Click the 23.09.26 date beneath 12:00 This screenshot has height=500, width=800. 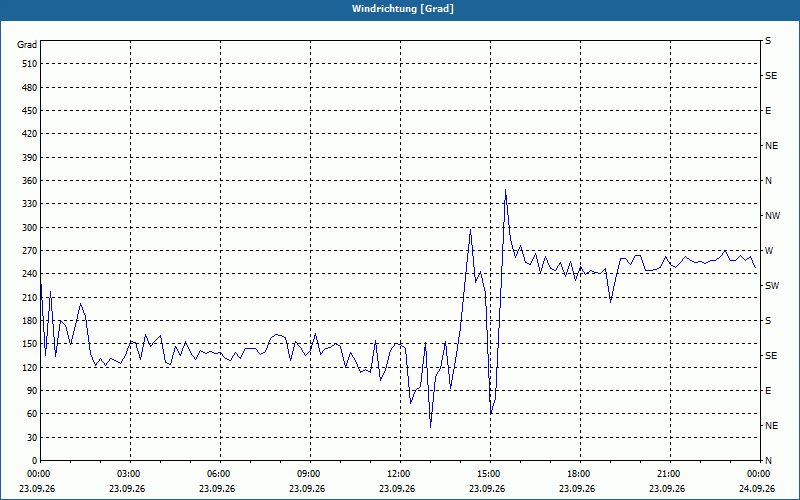tap(397, 489)
